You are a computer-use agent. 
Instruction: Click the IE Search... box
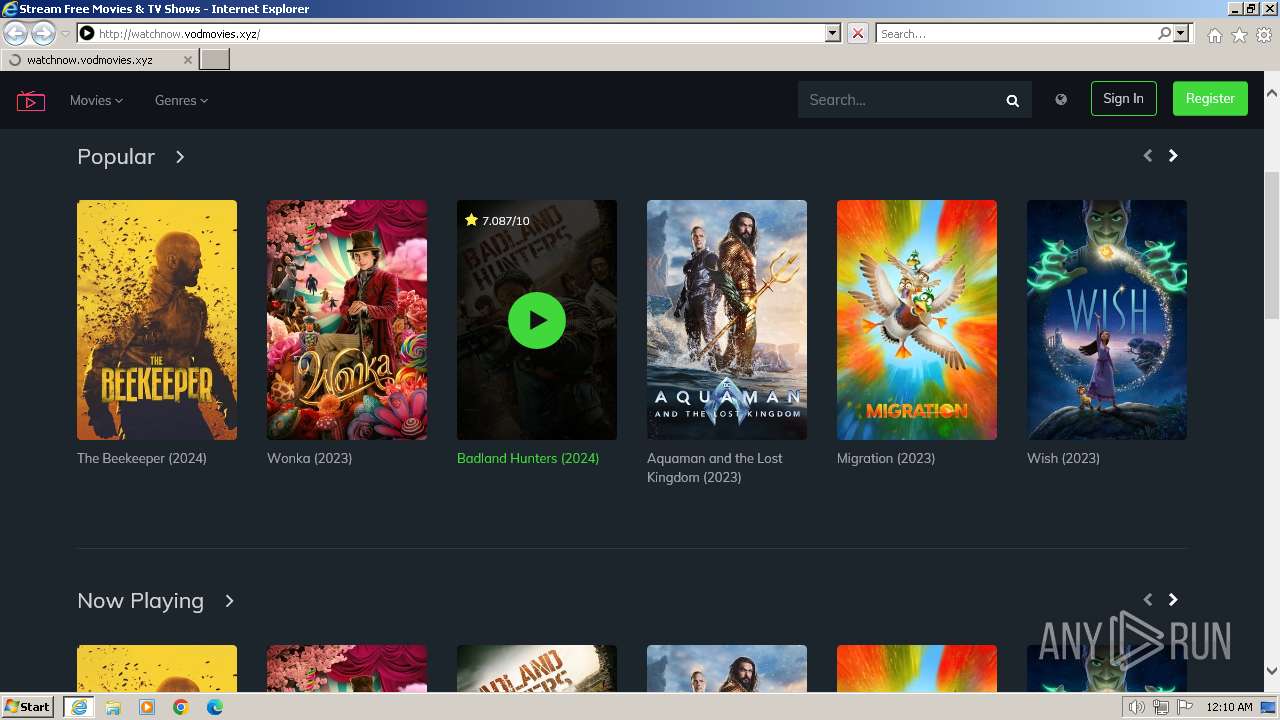pyautogui.click(x=1016, y=34)
